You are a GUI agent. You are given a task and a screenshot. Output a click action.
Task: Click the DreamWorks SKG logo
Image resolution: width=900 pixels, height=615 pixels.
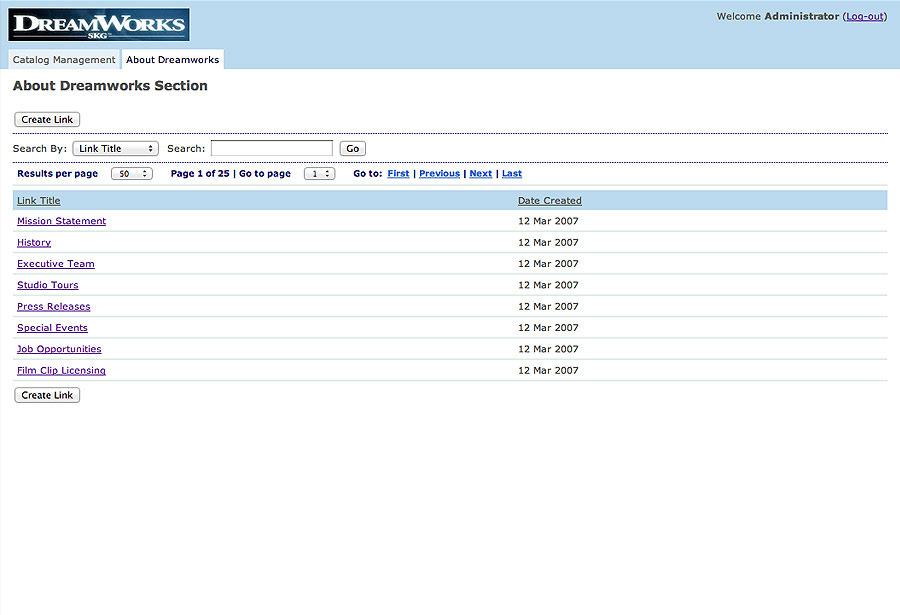[x=99, y=25]
